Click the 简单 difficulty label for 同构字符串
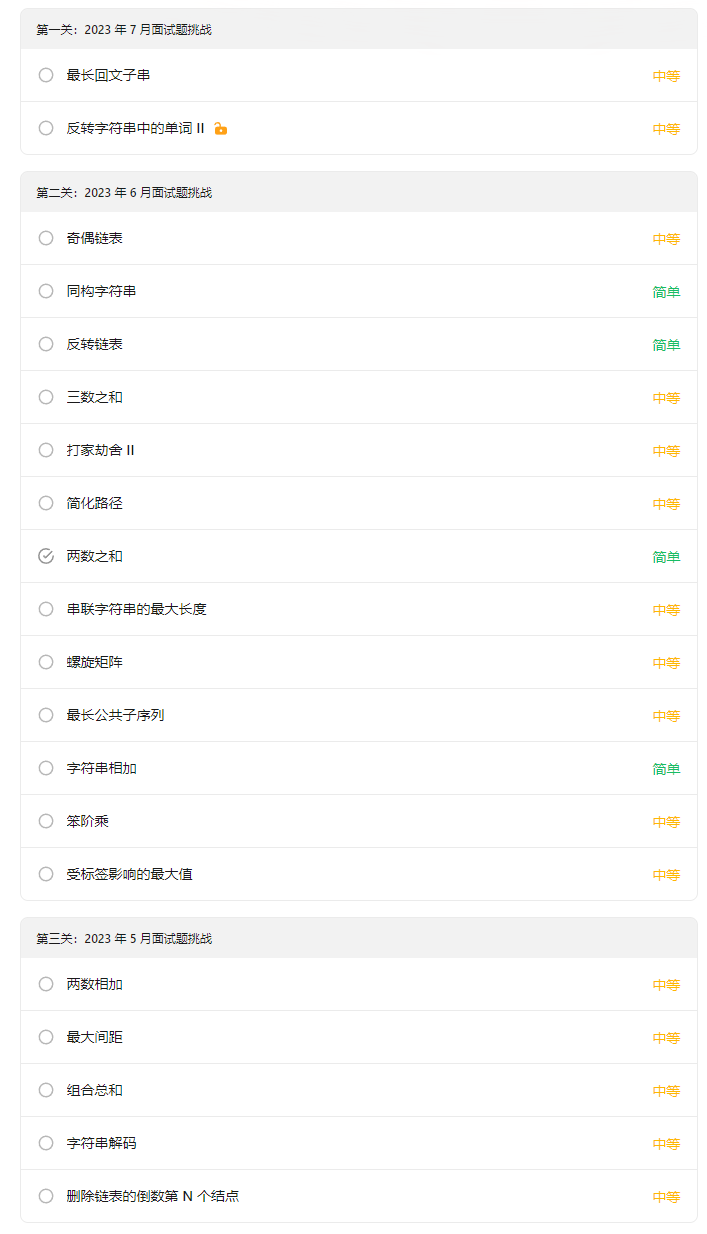The width and height of the screenshot is (707, 1234). pos(666,291)
